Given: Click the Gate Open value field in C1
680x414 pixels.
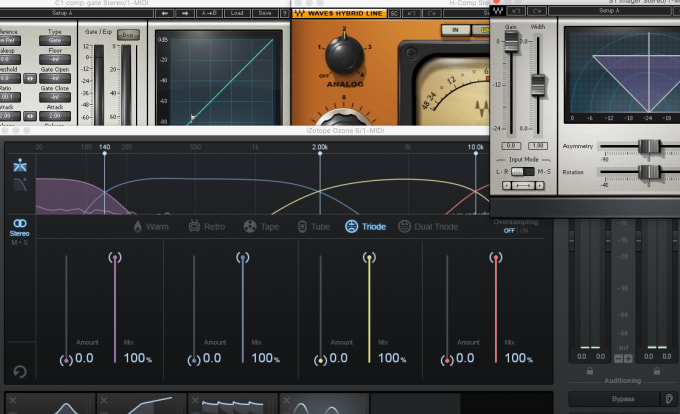Looking at the screenshot, I should [x=55, y=78].
